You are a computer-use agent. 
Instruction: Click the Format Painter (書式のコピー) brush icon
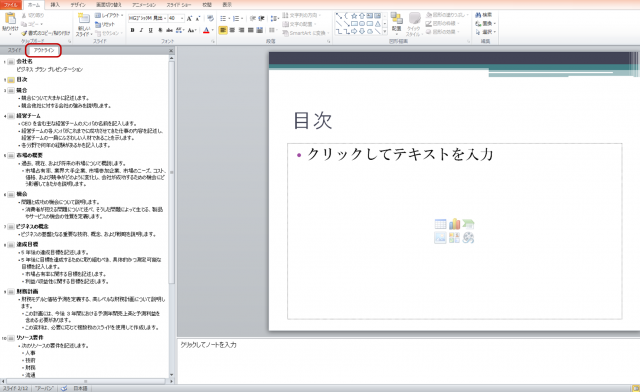click(24, 33)
